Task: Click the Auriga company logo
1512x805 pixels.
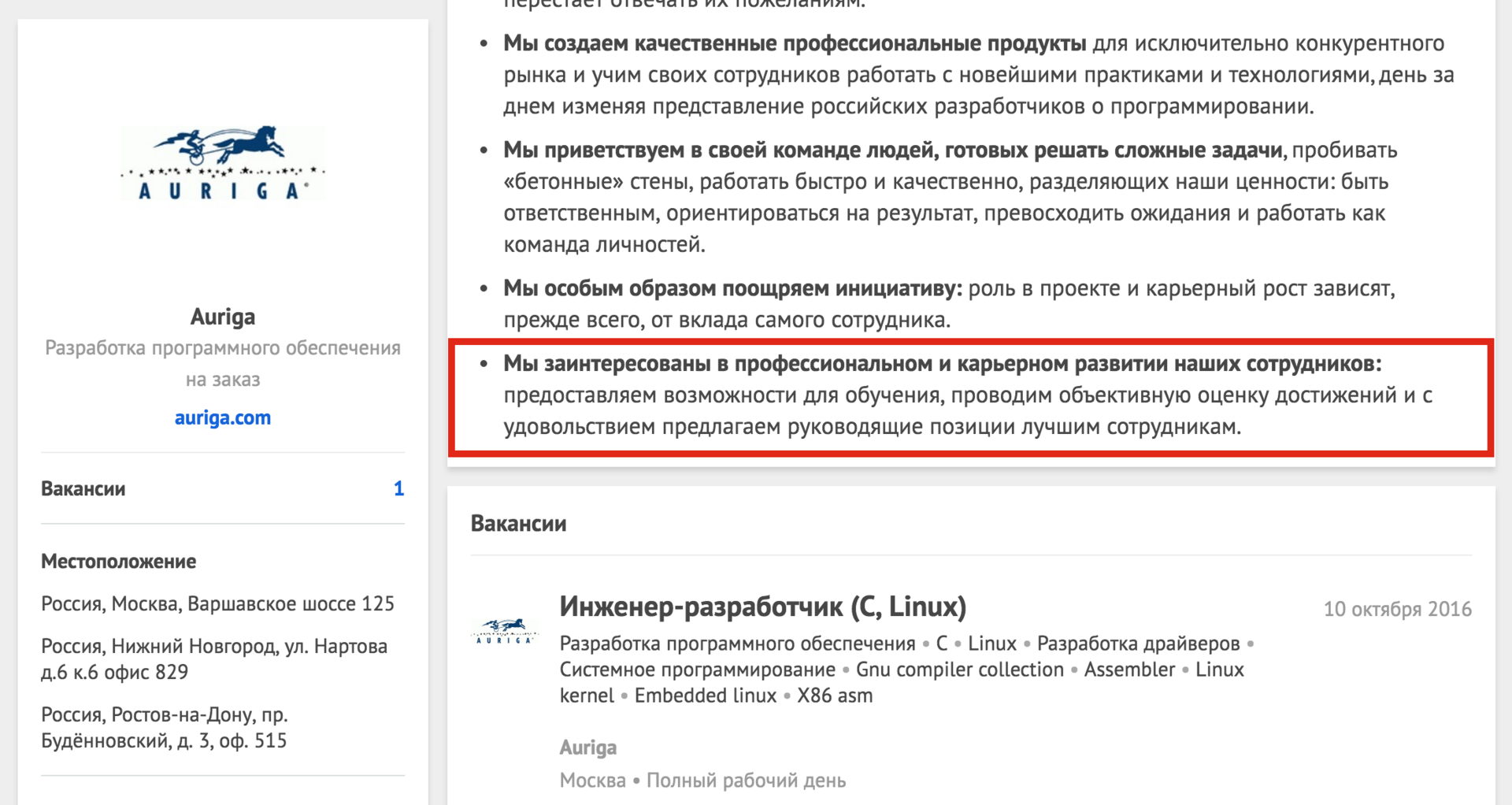Action: pos(222,164)
